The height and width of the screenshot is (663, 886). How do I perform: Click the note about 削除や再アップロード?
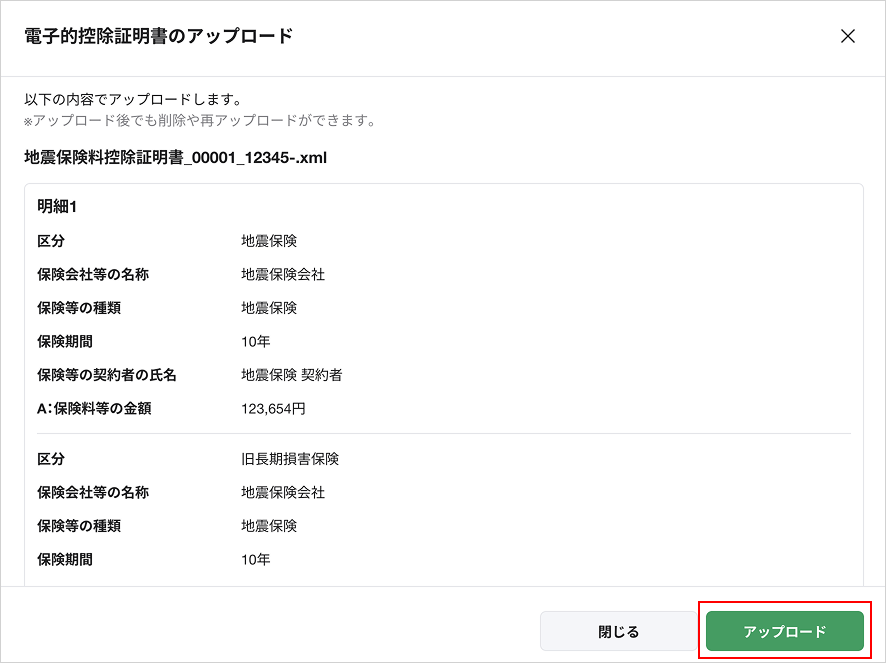coord(200,121)
